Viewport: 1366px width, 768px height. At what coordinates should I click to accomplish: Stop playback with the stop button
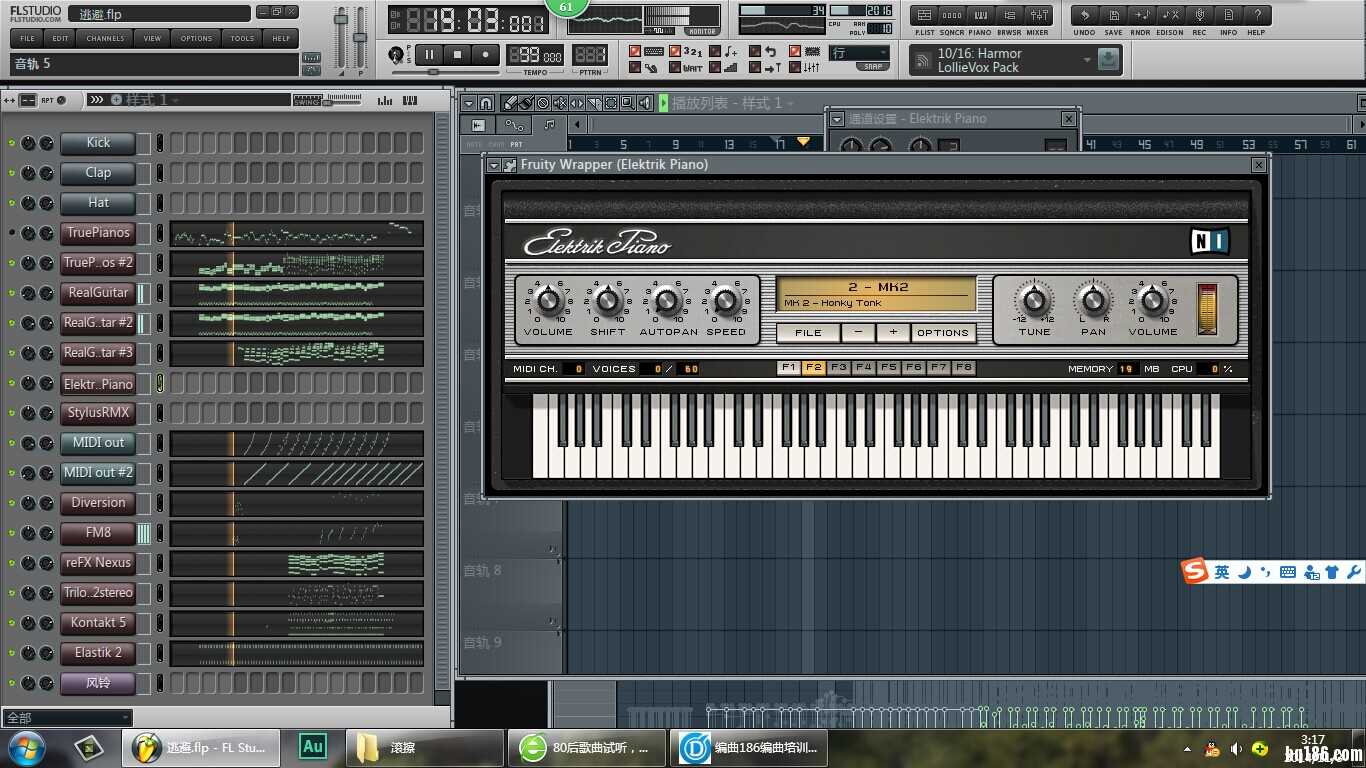[x=457, y=55]
